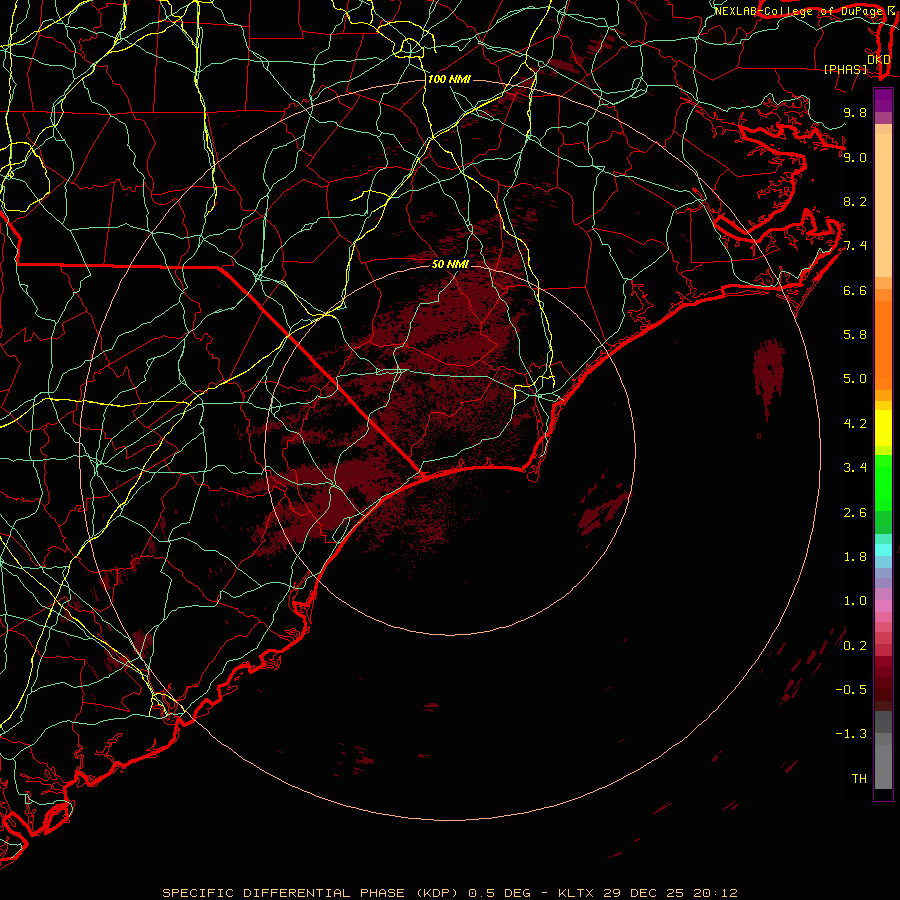This screenshot has height=900, width=900.
Task: Click the "29 DEC 25 20:12" timestamp
Action: (670, 893)
